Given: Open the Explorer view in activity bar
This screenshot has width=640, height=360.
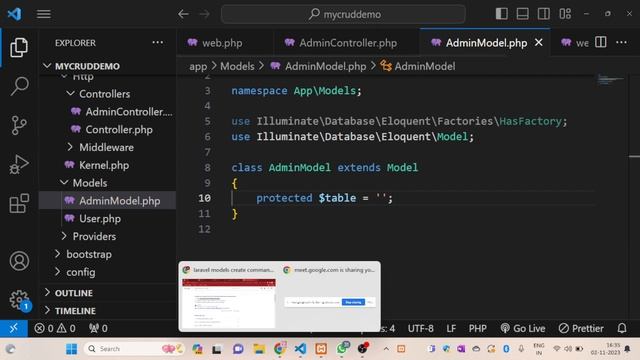Looking at the screenshot, I should [19, 47].
